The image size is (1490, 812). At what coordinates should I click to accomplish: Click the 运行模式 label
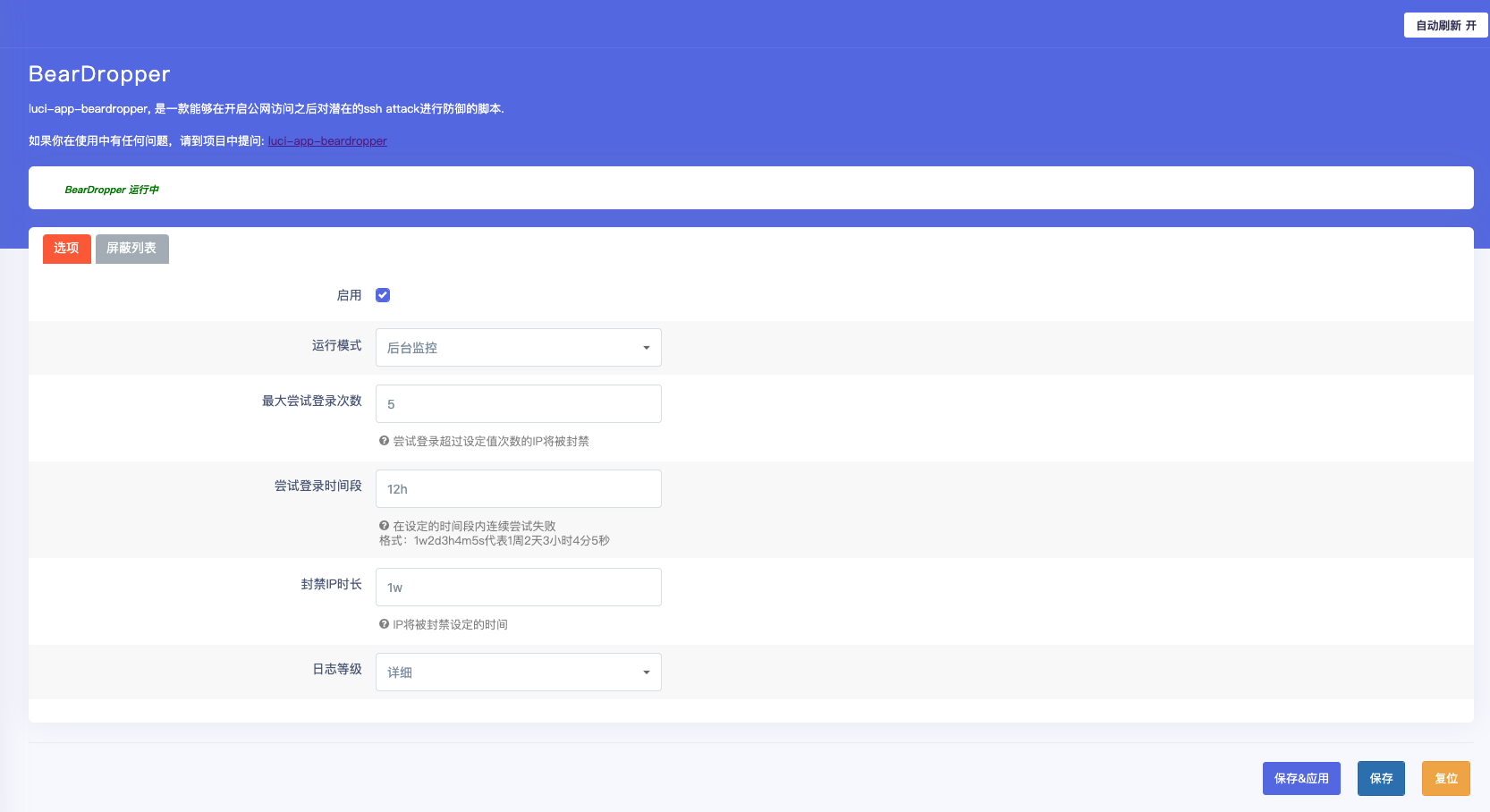336,345
